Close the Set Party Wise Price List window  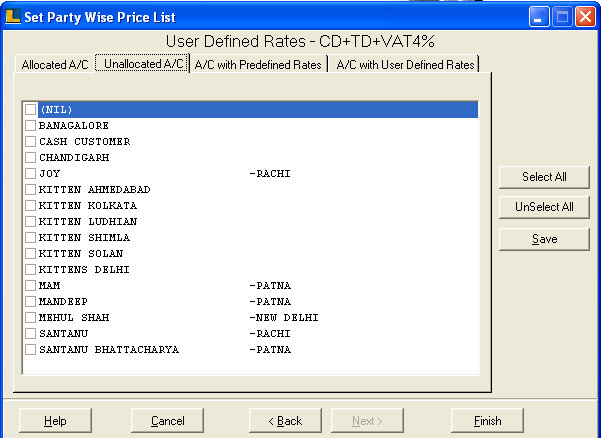pos(585,17)
